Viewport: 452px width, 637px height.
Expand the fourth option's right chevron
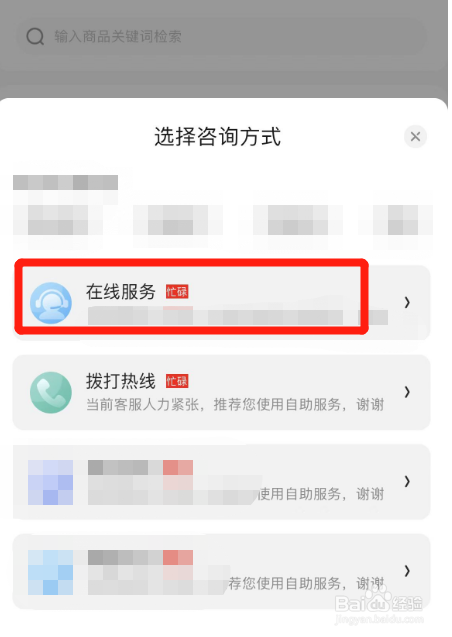point(407,571)
